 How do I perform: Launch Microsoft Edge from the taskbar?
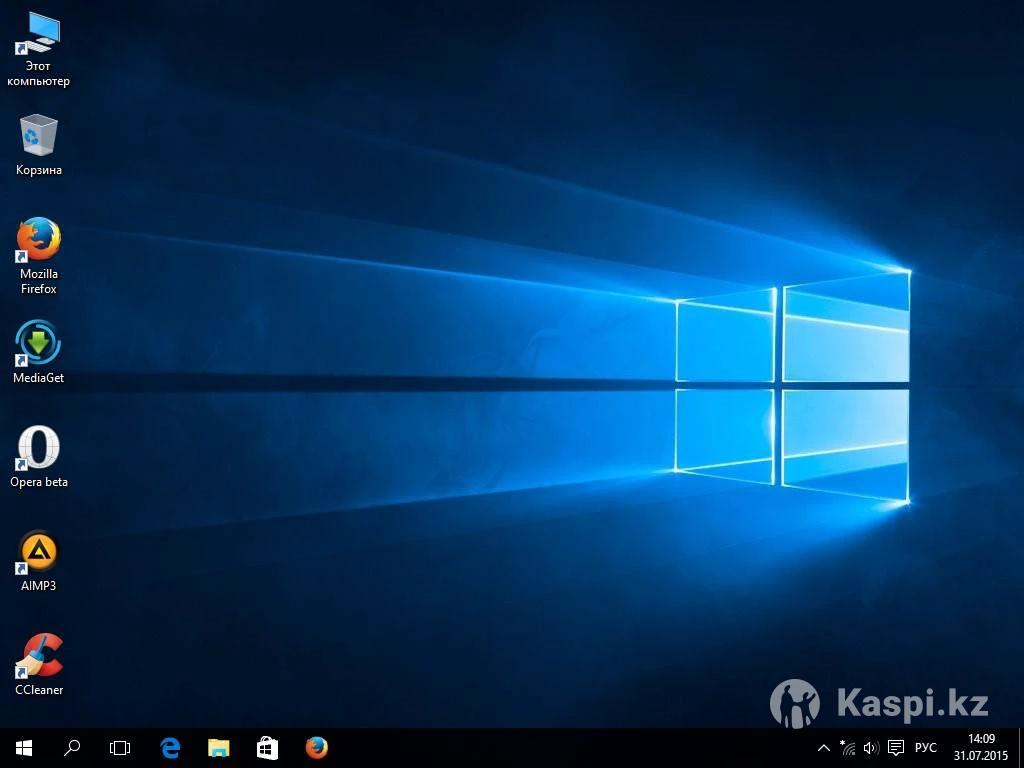pos(170,748)
